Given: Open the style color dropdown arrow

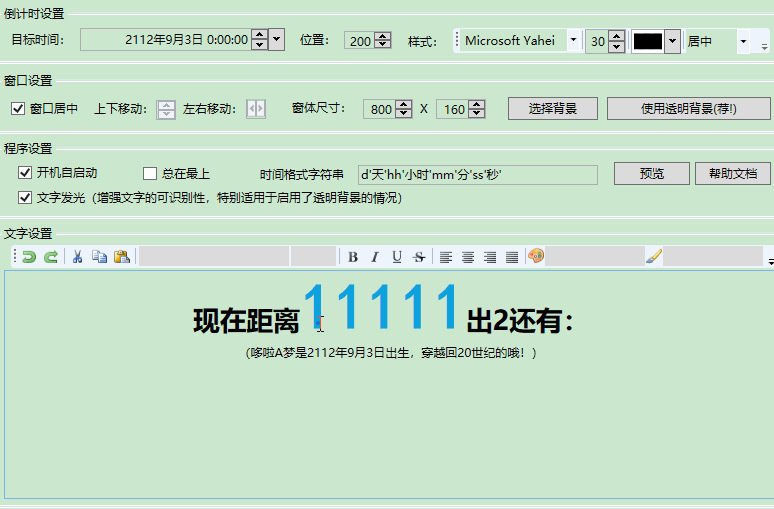Looking at the screenshot, I should [x=672, y=41].
